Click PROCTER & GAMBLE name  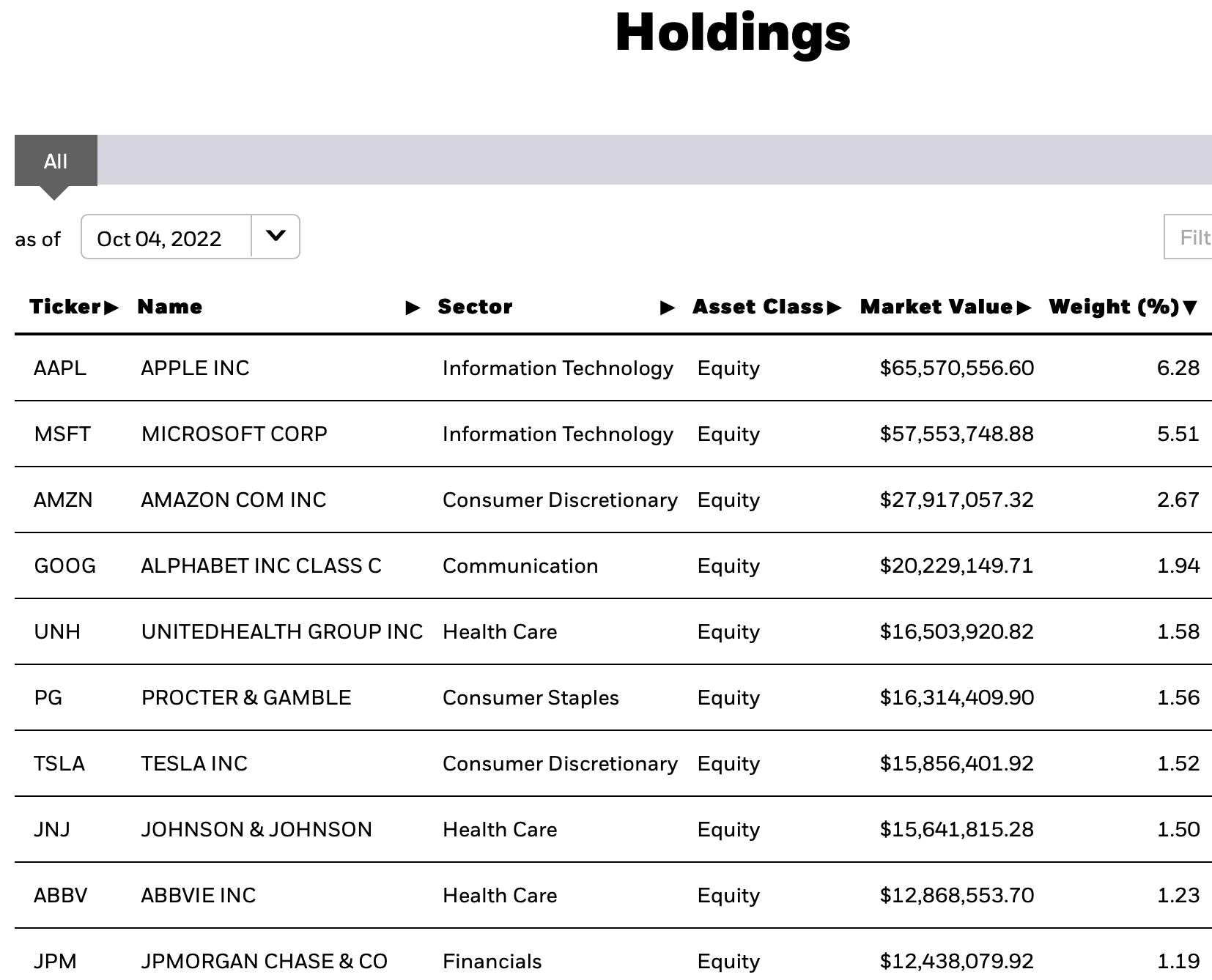coord(246,697)
